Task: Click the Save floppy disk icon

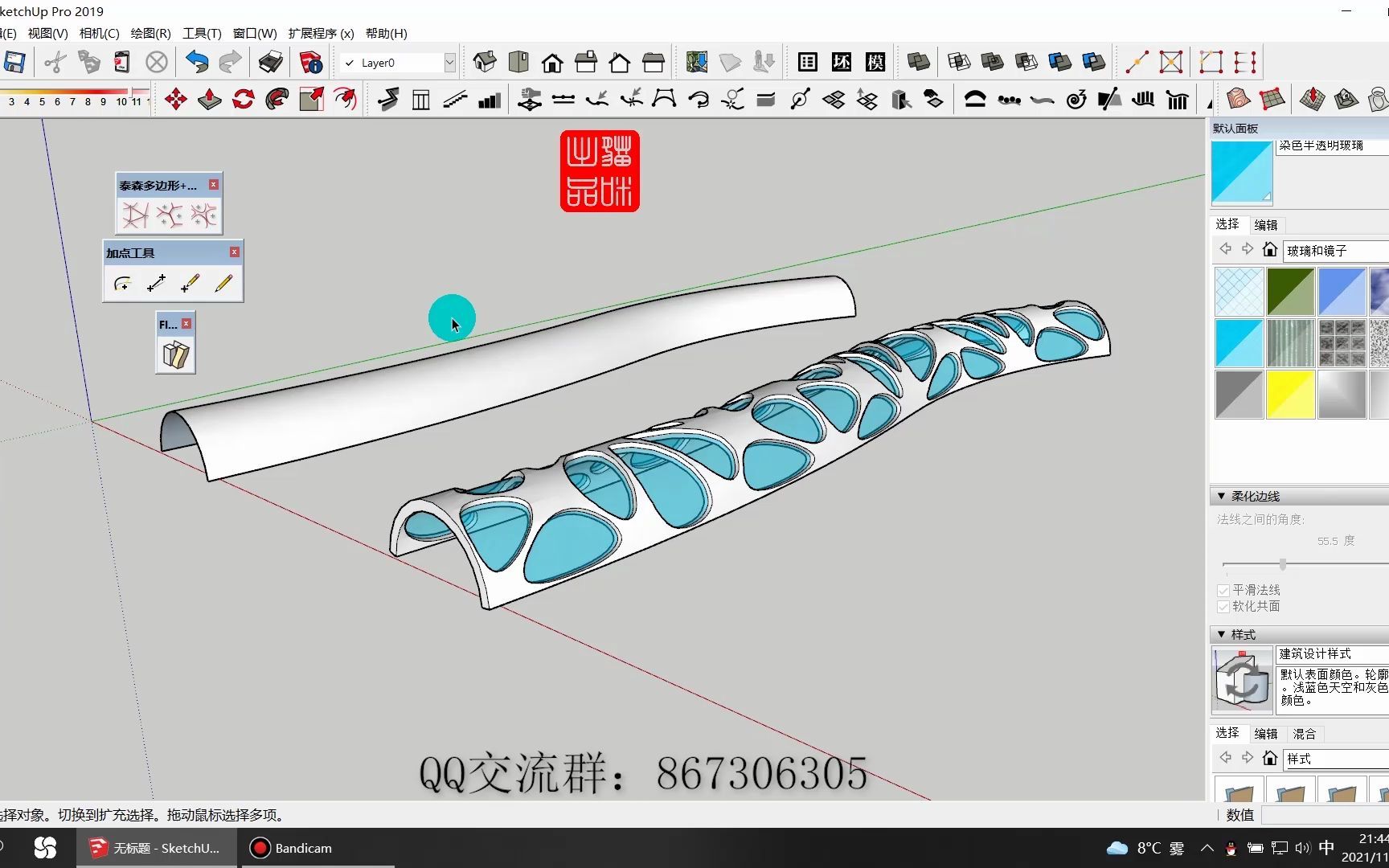Action: [x=14, y=62]
